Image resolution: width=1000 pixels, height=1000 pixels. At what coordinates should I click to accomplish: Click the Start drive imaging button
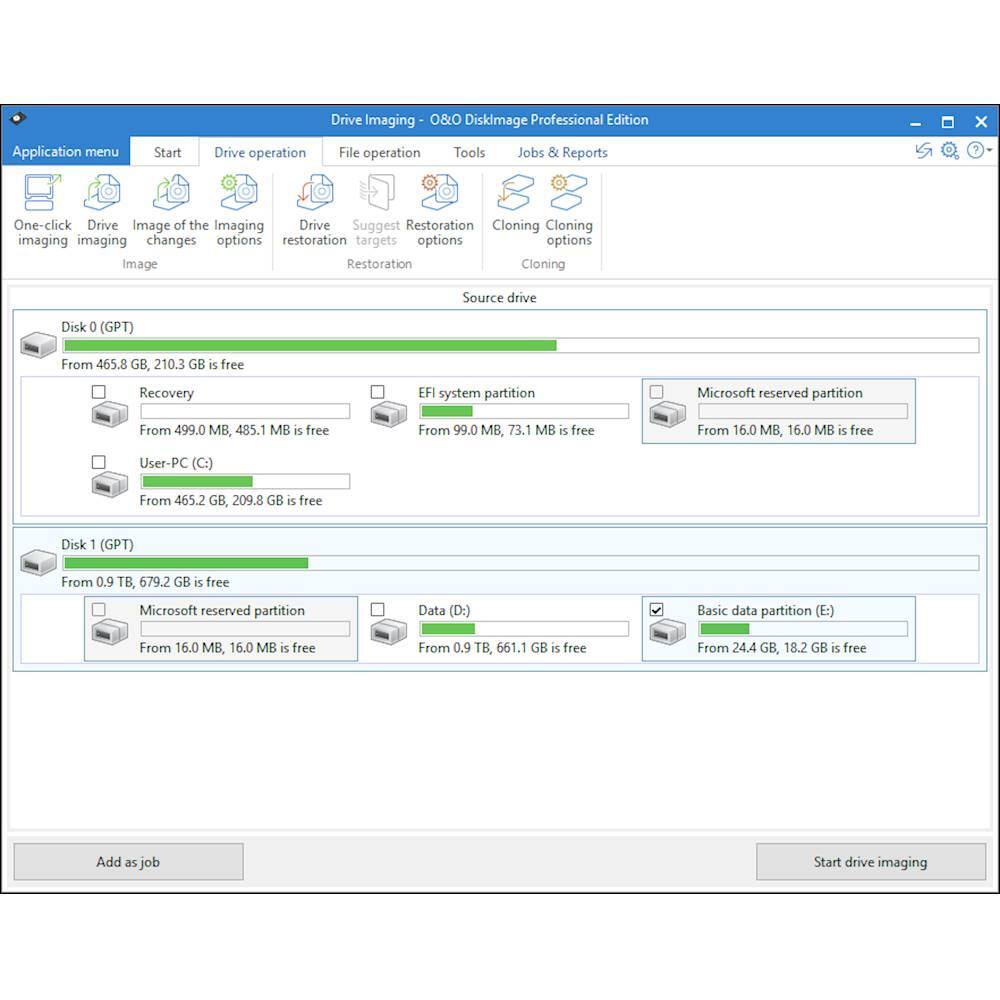(870, 862)
